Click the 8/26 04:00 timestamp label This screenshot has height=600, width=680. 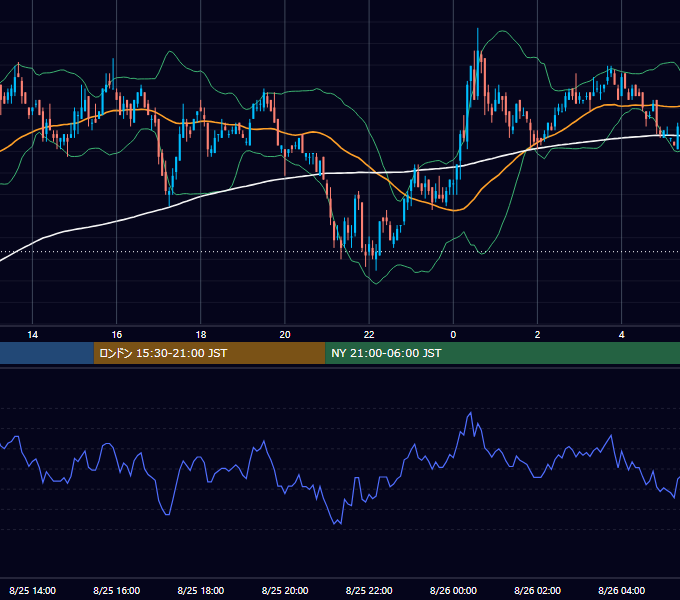click(621, 590)
